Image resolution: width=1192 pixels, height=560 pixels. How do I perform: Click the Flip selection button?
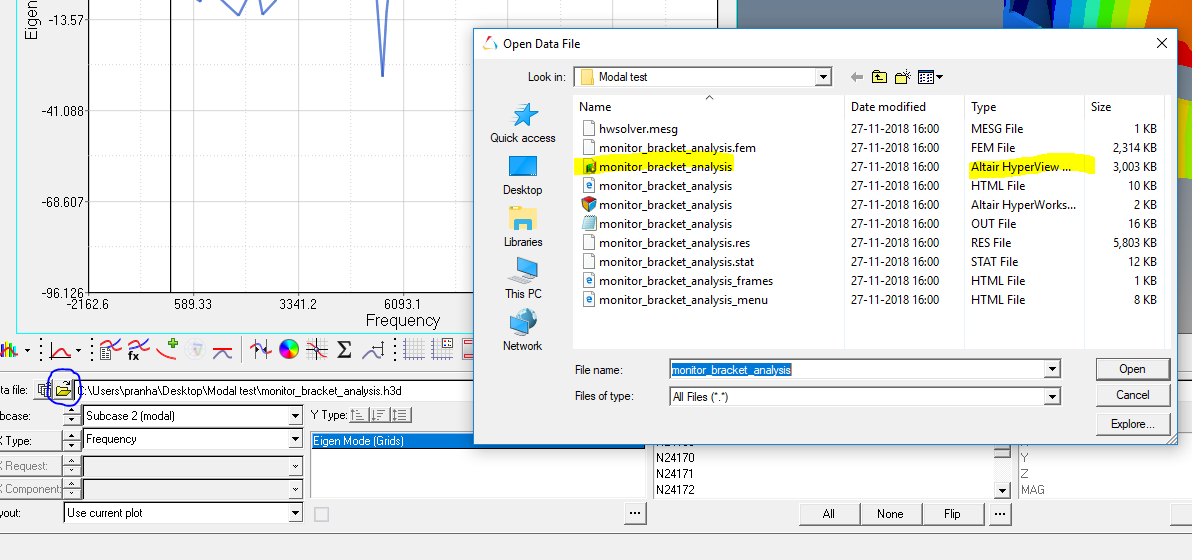click(x=951, y=514)
